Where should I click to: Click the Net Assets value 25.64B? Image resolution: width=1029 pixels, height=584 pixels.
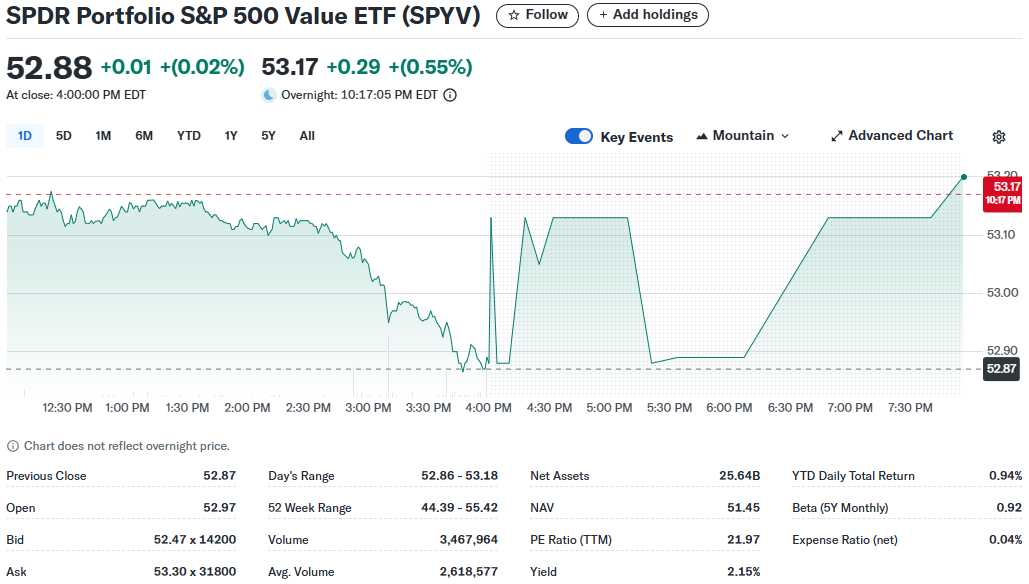click(740, 476)
